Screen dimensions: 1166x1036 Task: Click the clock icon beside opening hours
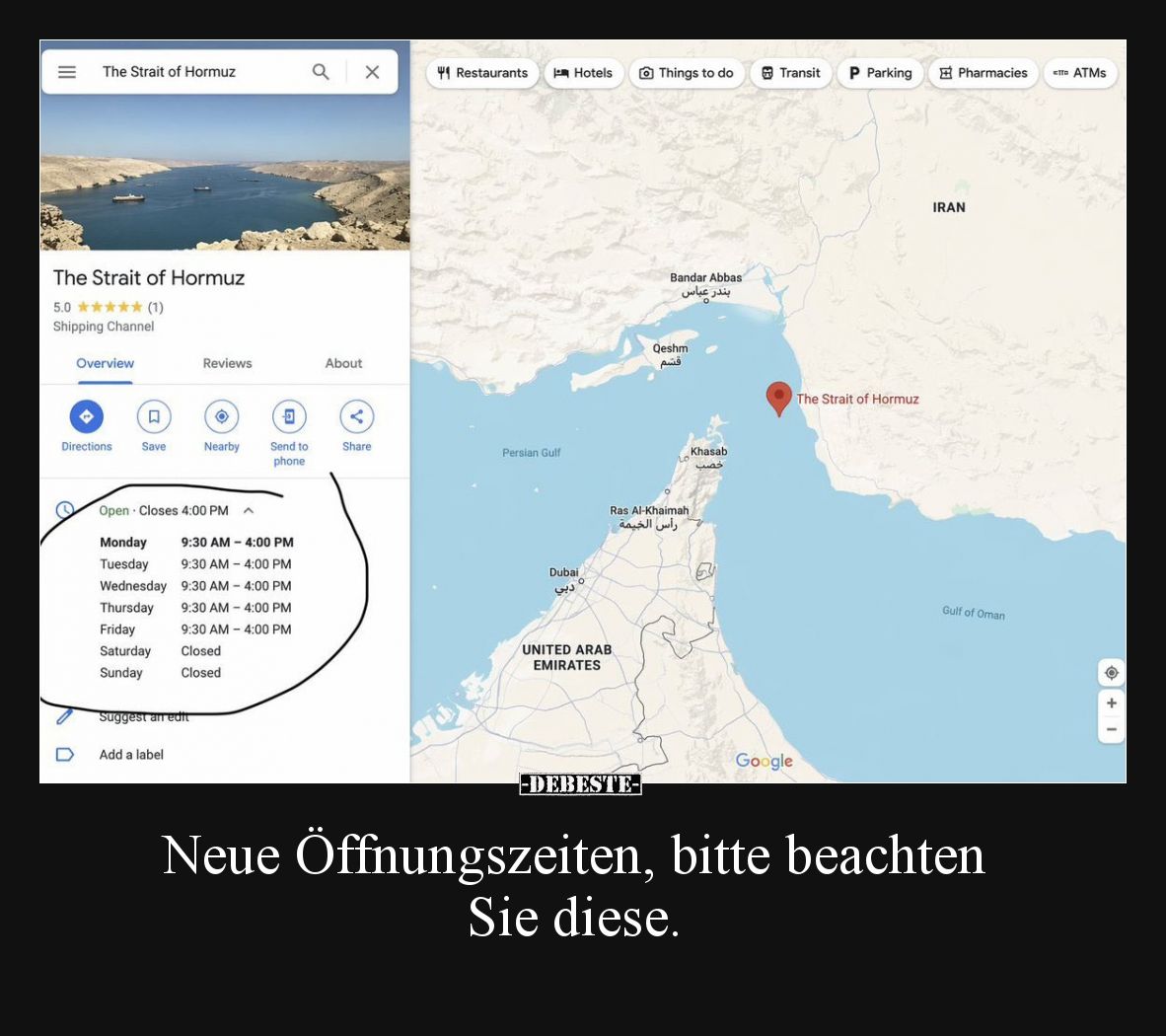[65, 510]
